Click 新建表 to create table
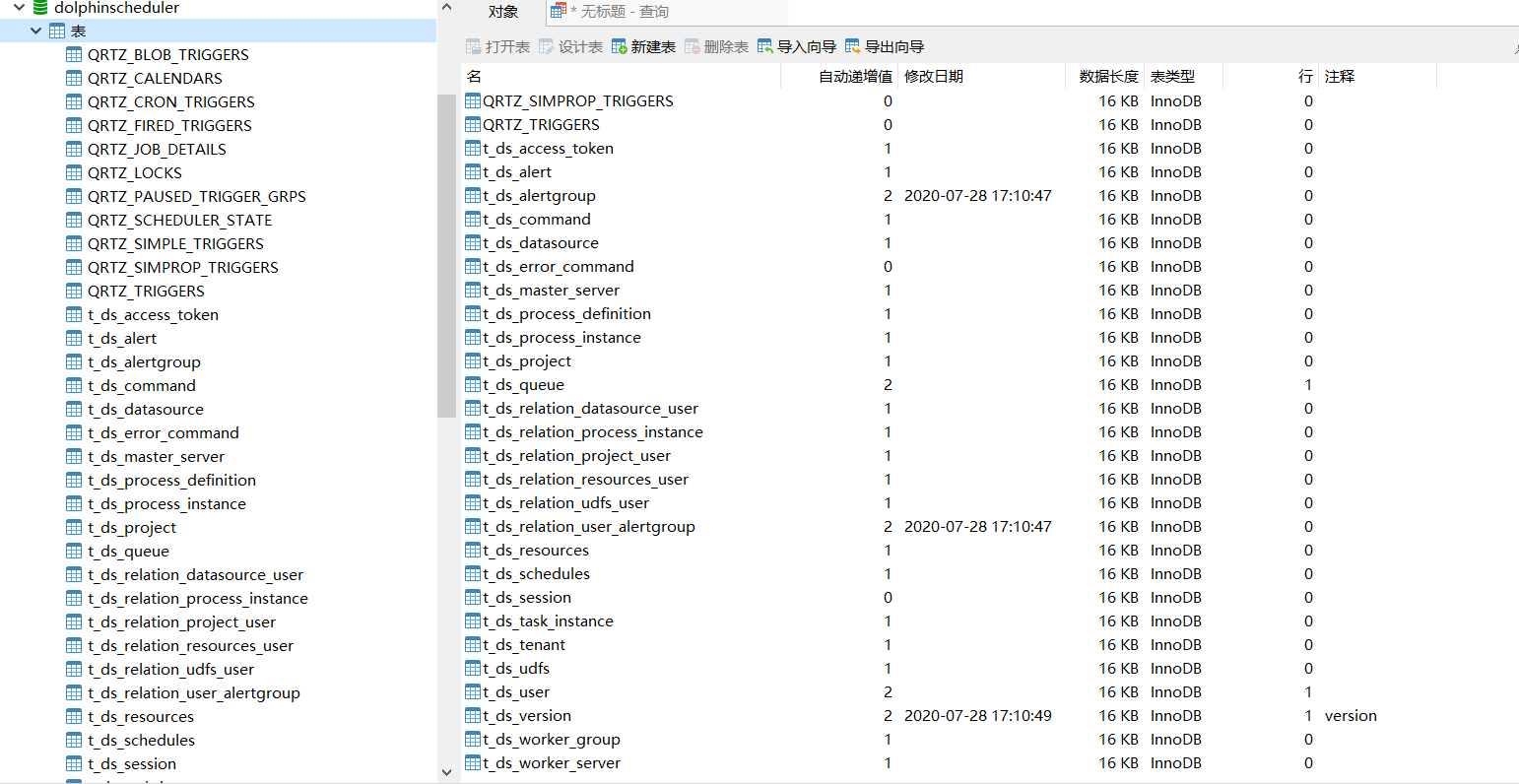 [644, 46]
